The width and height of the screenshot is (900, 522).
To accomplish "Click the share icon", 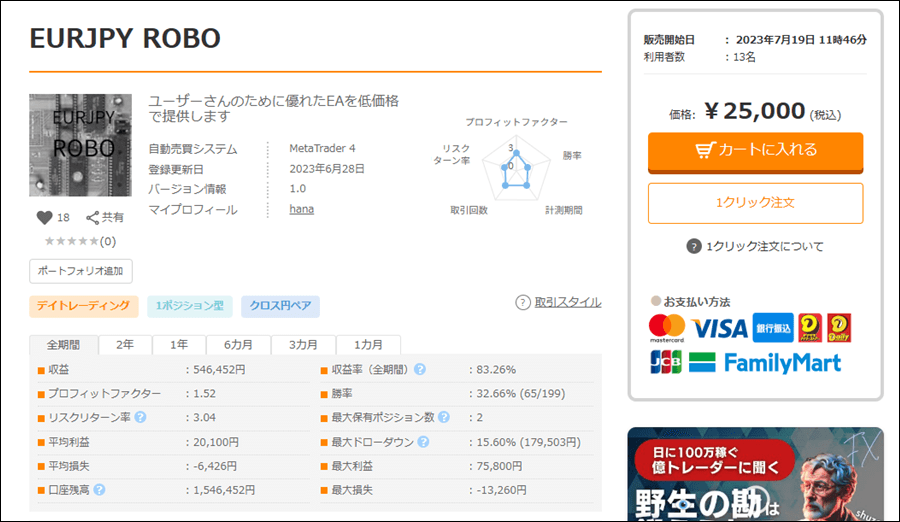I will click(x=93, y=217).
